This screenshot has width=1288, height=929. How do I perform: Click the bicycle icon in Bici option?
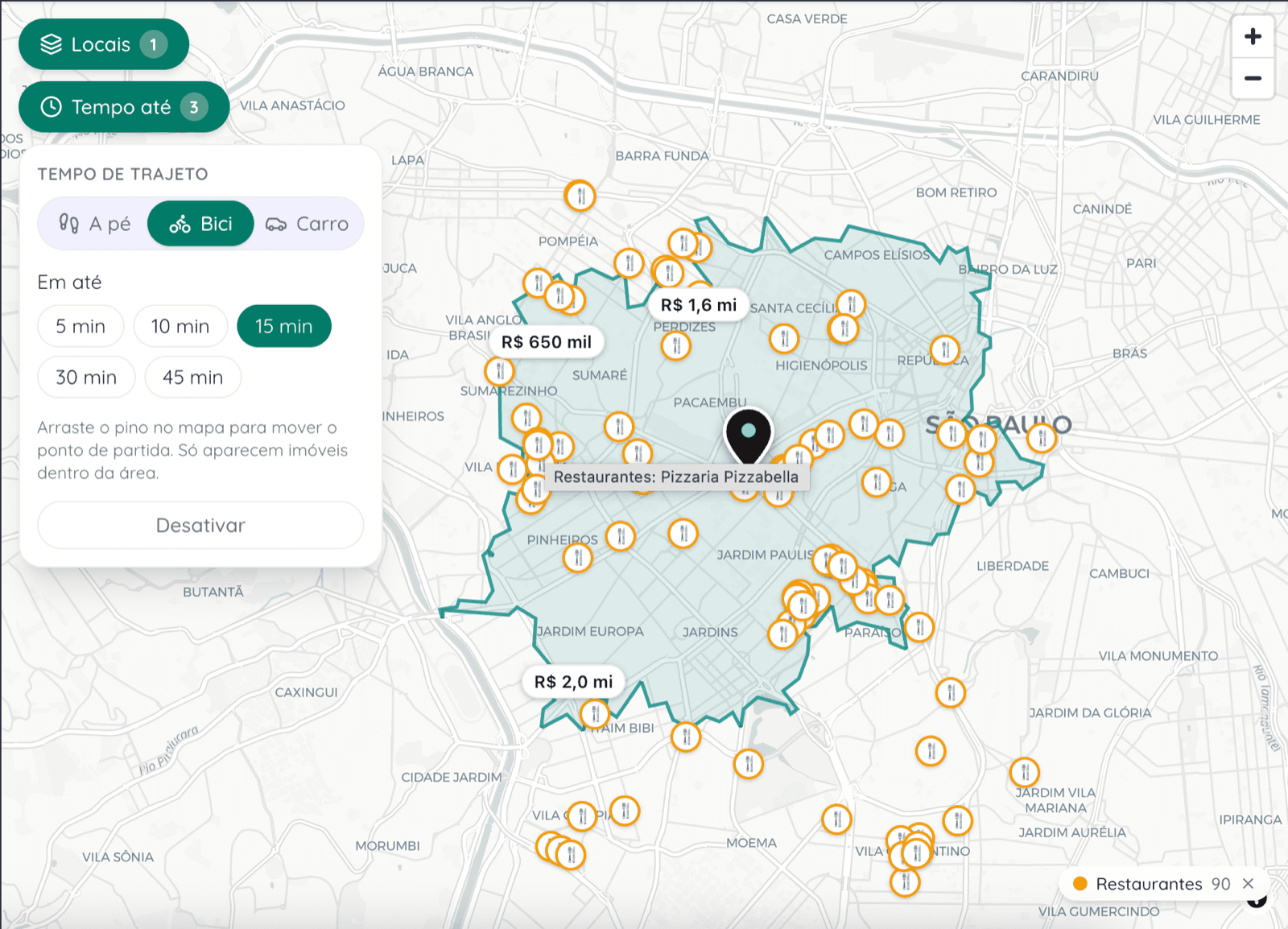point(180,224)
